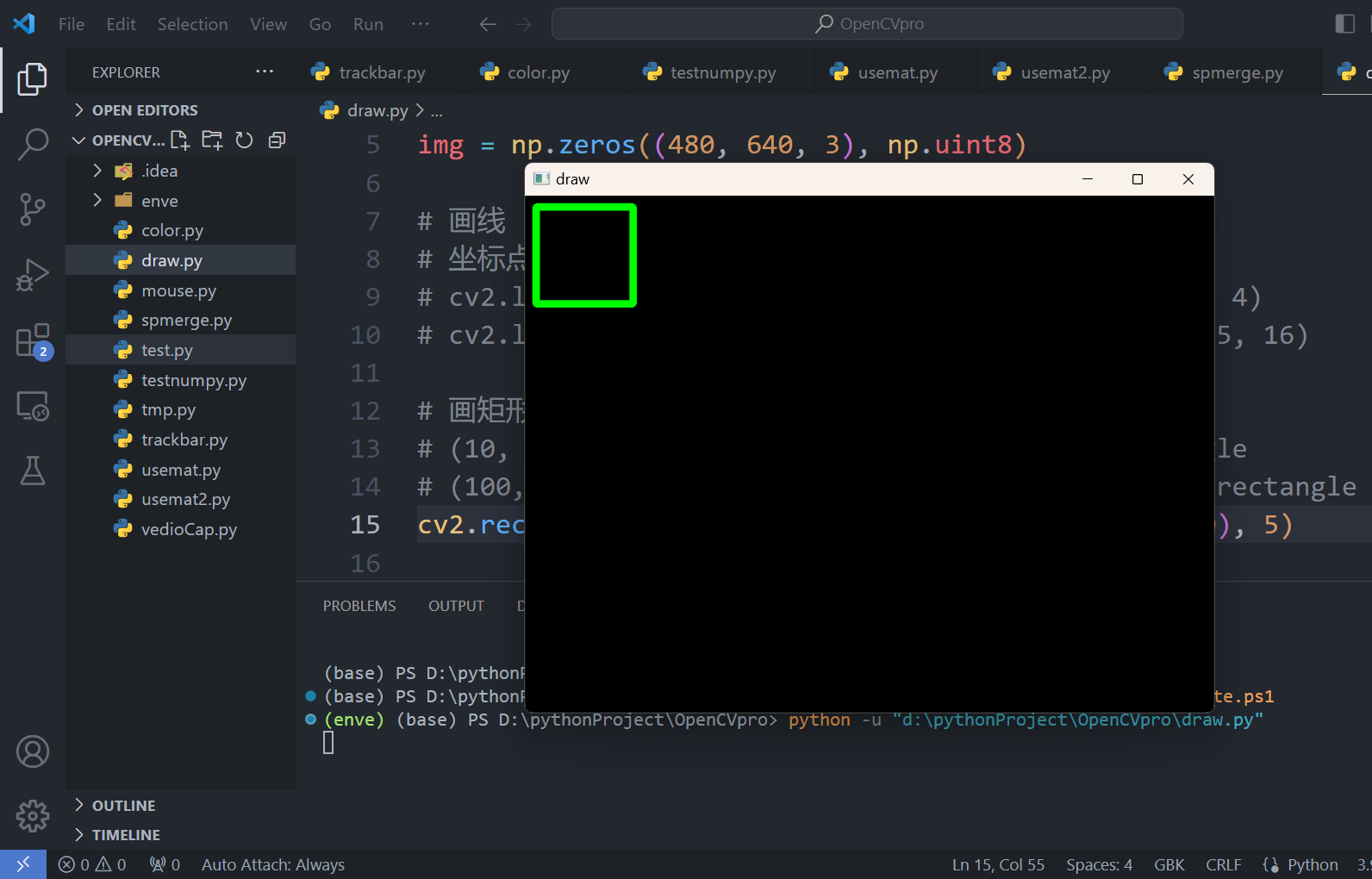
Task: Change the CRLF line ending
Action: (1223, 864)
